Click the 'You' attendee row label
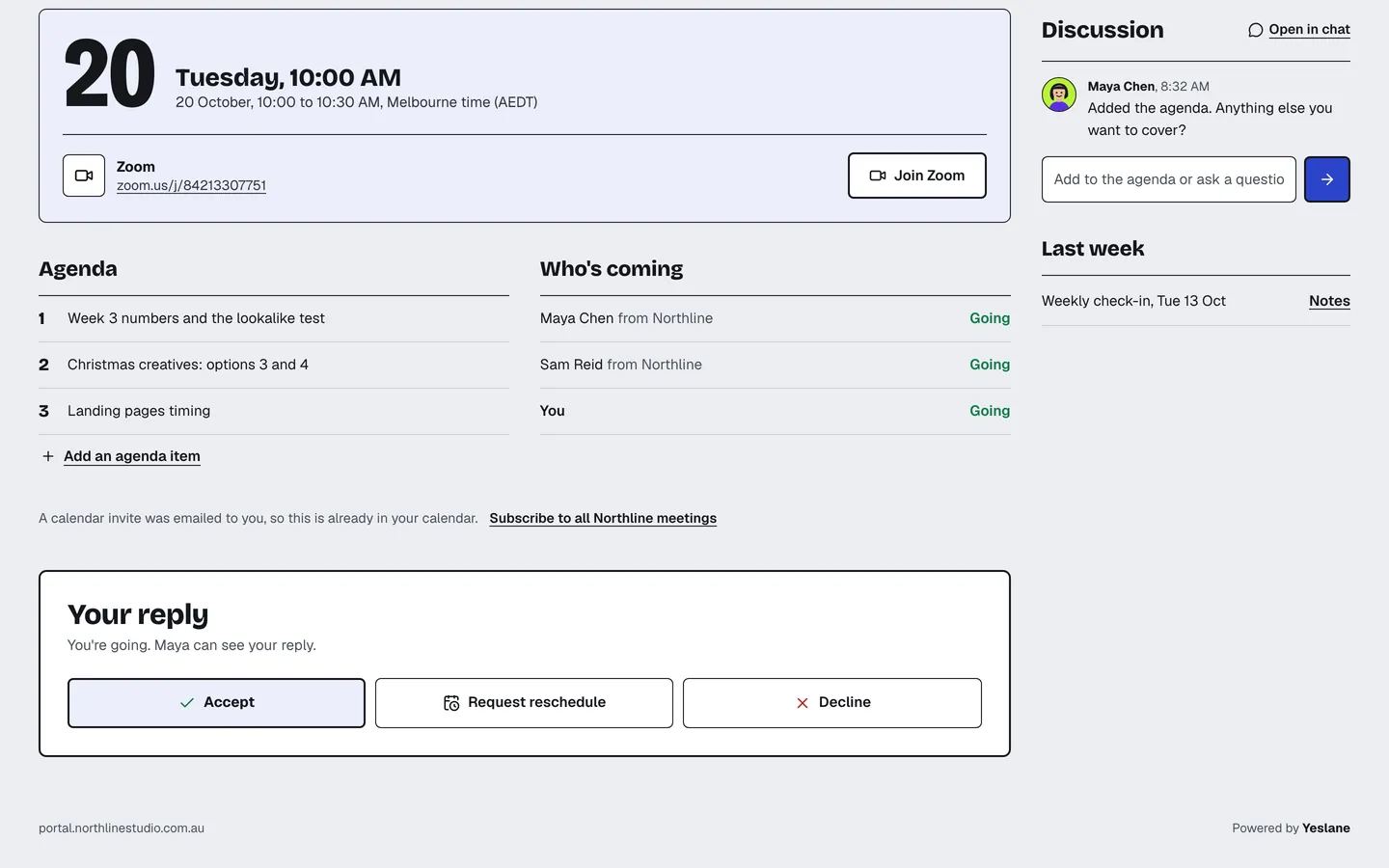The image size is (1389, 868). coord(553,411)
